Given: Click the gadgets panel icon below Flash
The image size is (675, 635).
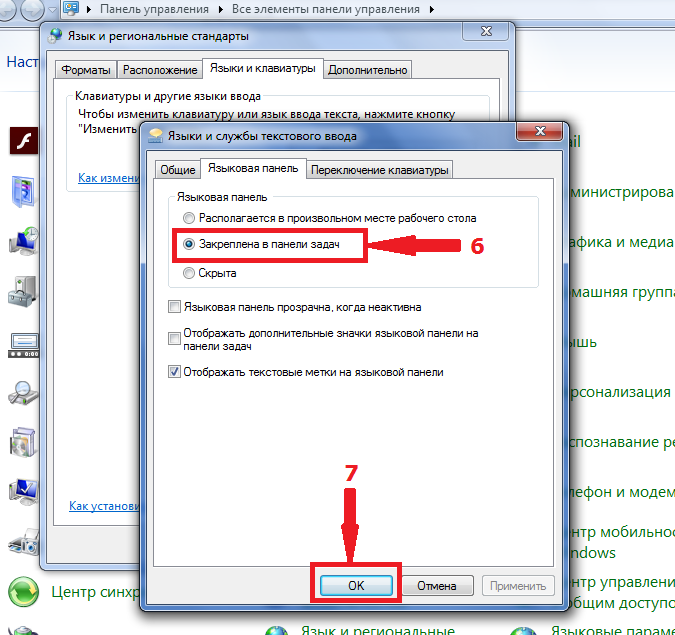Looking at the screenshot, I should tap(23, 191).
